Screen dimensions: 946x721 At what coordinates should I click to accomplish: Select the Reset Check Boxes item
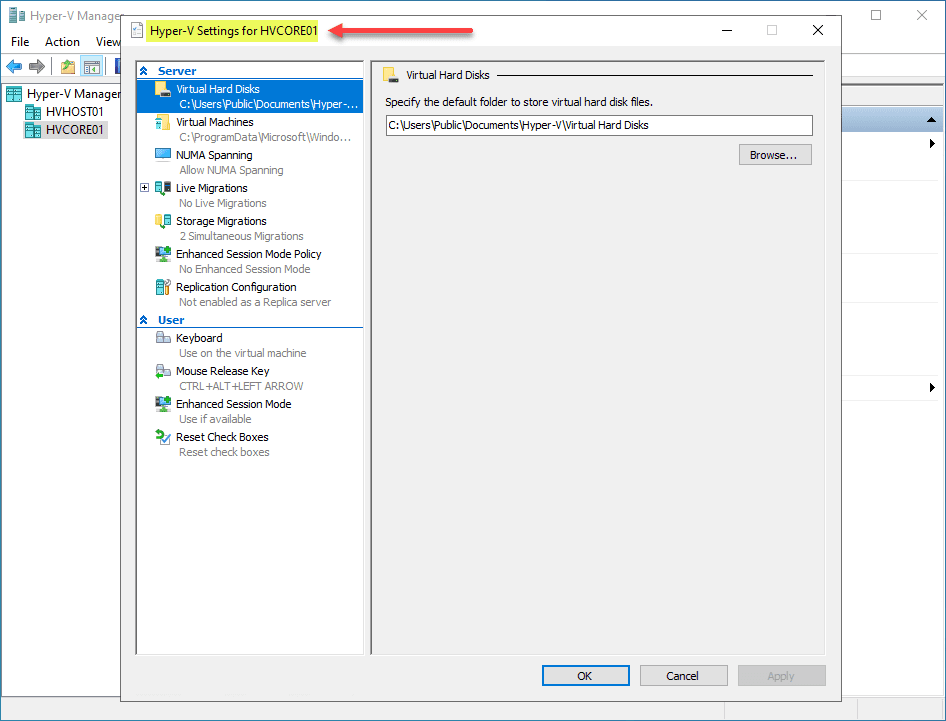click(250, 444)
